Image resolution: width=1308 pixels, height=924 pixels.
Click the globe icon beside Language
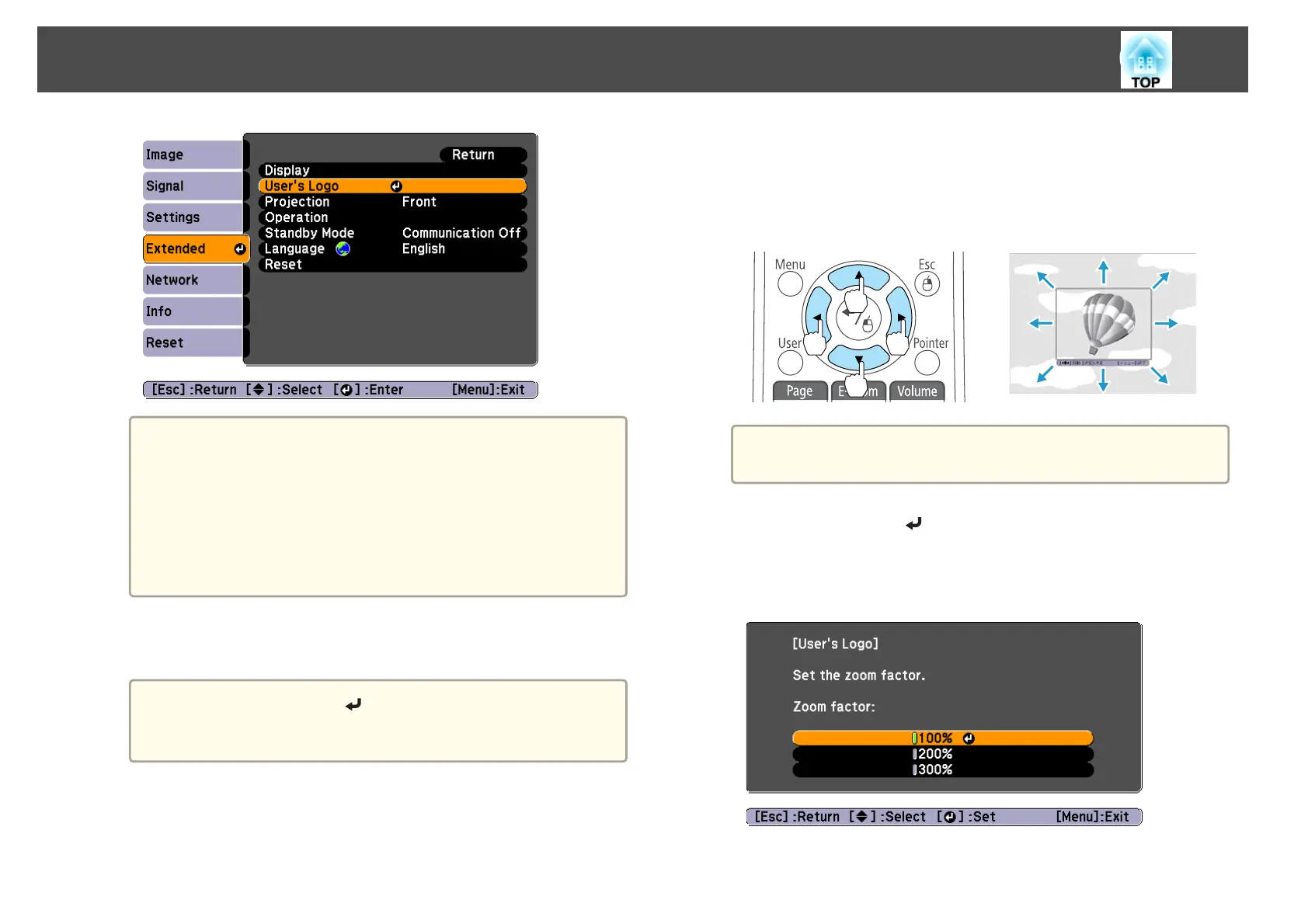(x=343, y=249)
